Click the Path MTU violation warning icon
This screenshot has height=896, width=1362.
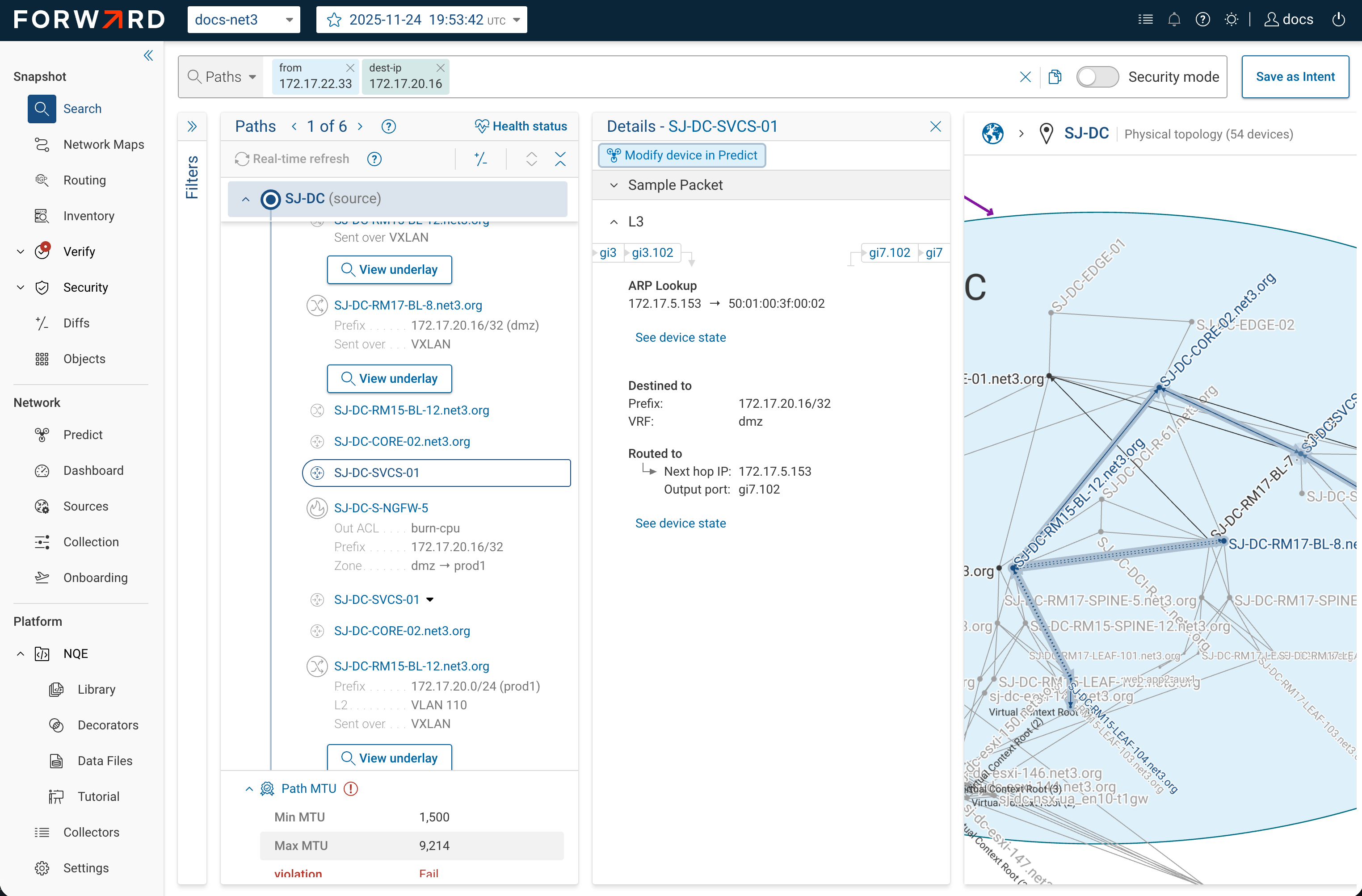(x=351, y=788)
